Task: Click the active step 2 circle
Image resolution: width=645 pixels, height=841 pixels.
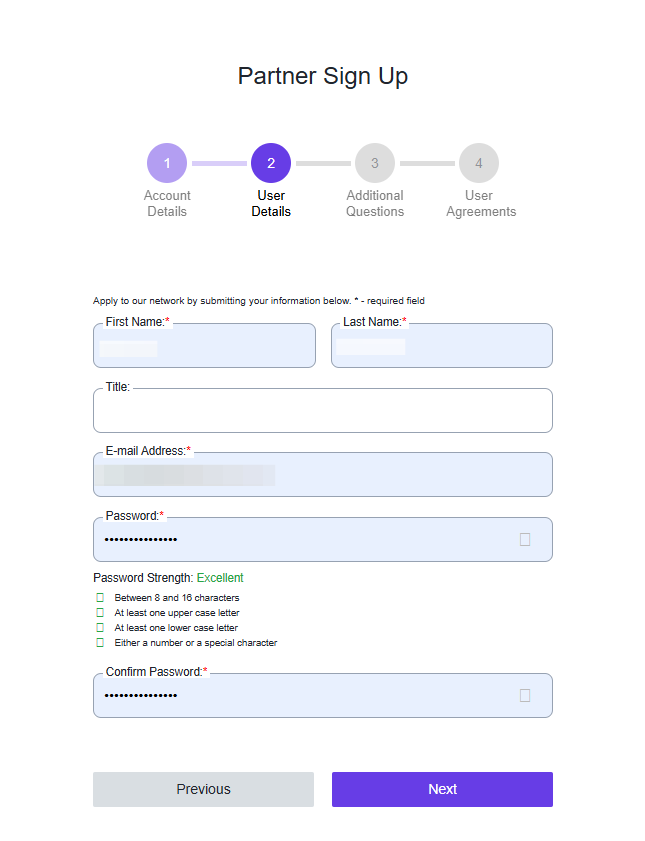Action: pos(271,162)
